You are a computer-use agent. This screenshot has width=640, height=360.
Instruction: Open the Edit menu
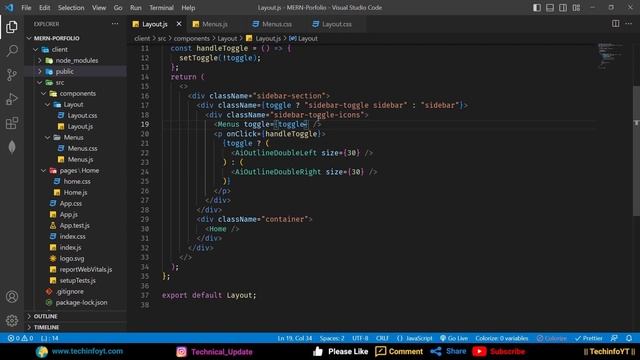(x=44, y=8)
